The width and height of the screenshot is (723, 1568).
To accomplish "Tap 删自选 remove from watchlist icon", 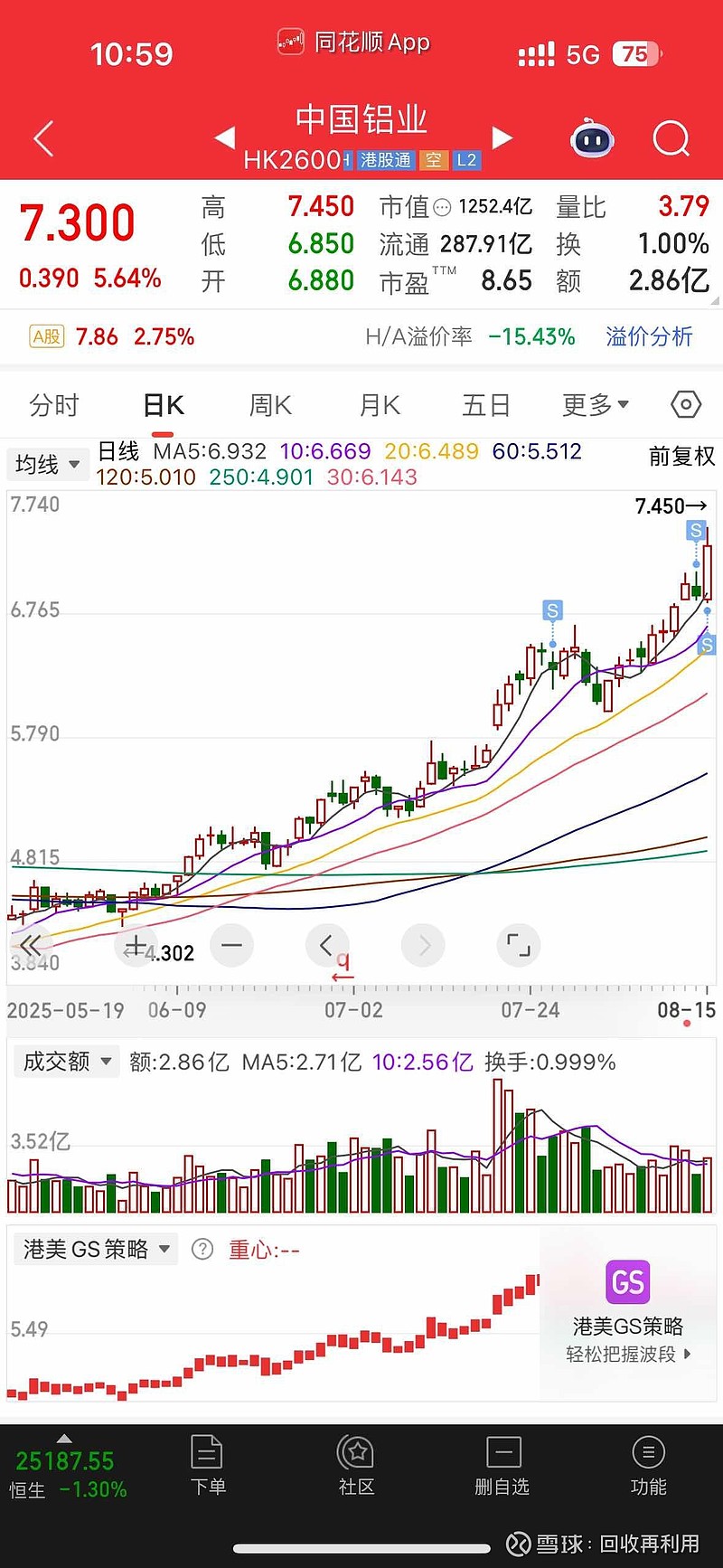I will [502, 1466].
